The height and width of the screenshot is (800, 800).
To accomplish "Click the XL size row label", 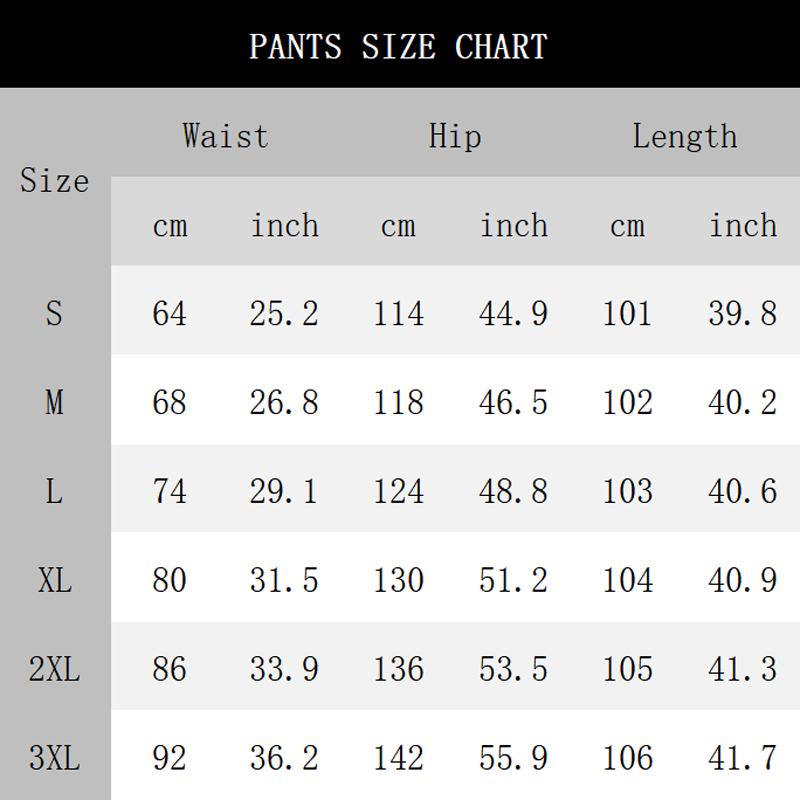I will click(x=54, y=580).
